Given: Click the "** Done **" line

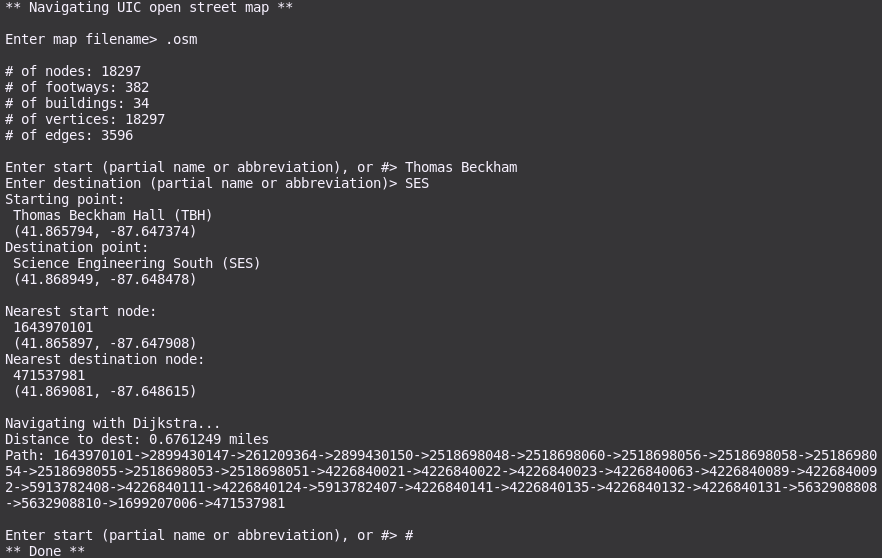Looking at the screenshot, I should 45,551.
